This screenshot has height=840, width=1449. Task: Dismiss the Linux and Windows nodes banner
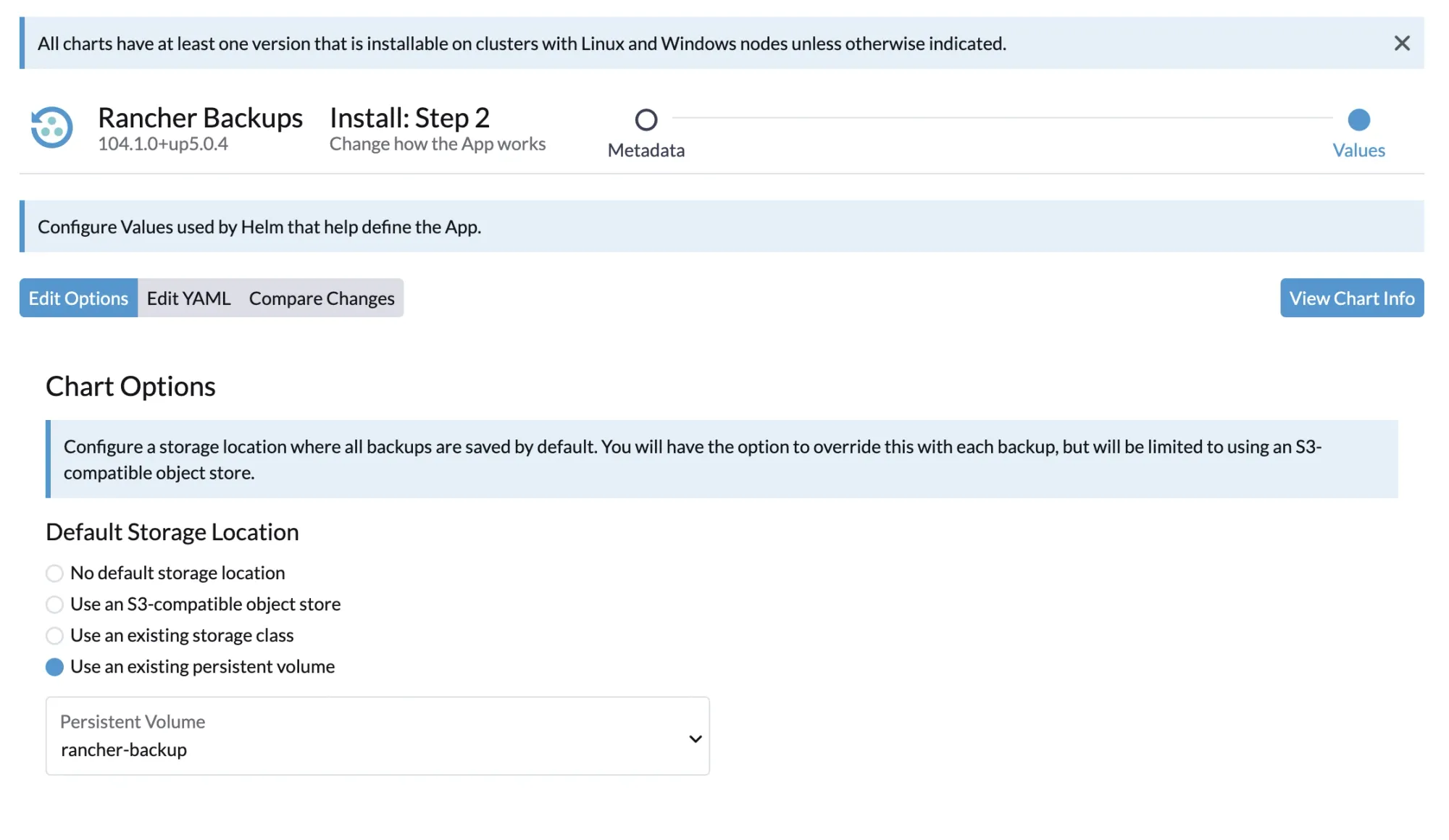1401,43
